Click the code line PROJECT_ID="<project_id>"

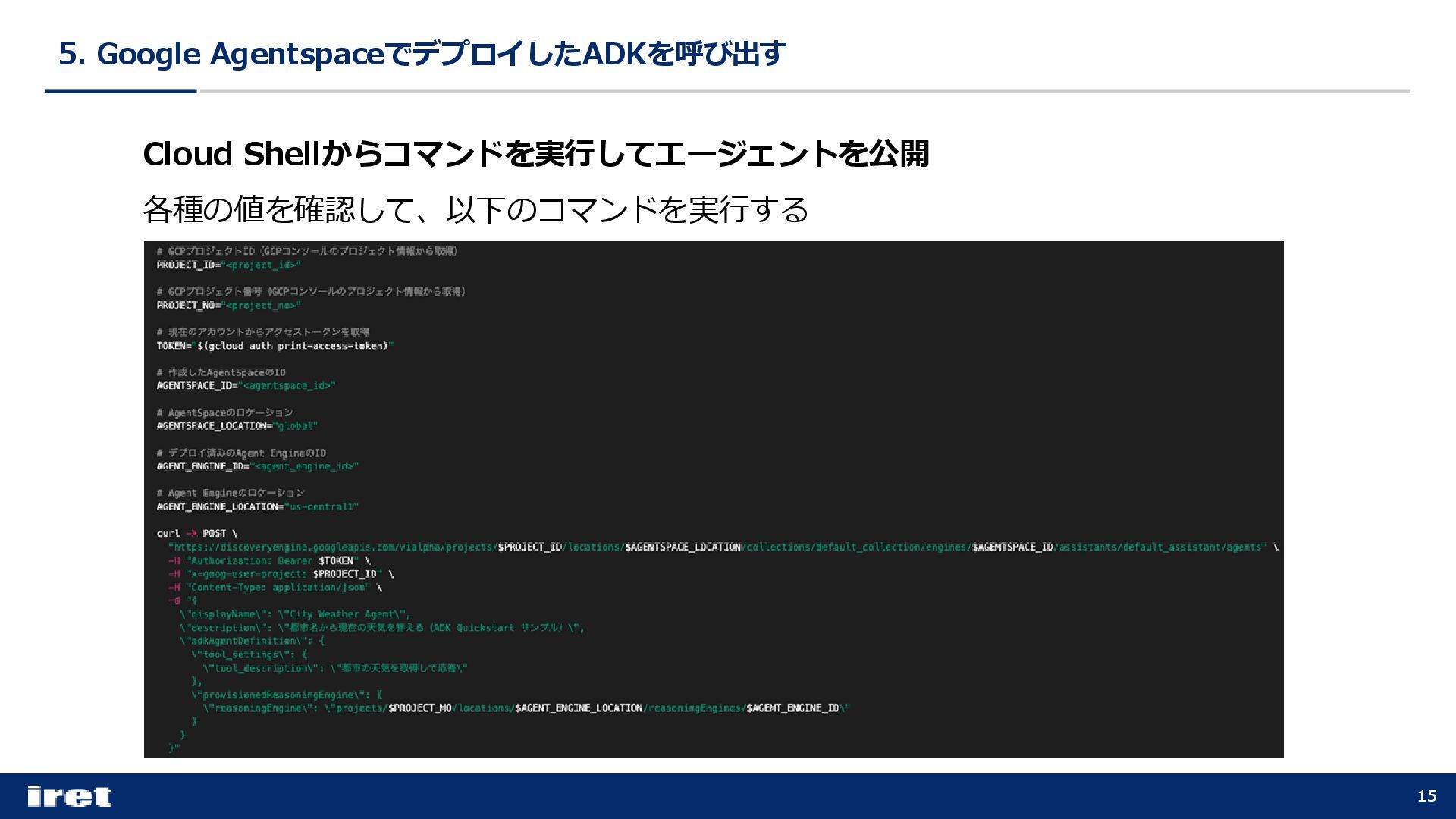[229, 265]
